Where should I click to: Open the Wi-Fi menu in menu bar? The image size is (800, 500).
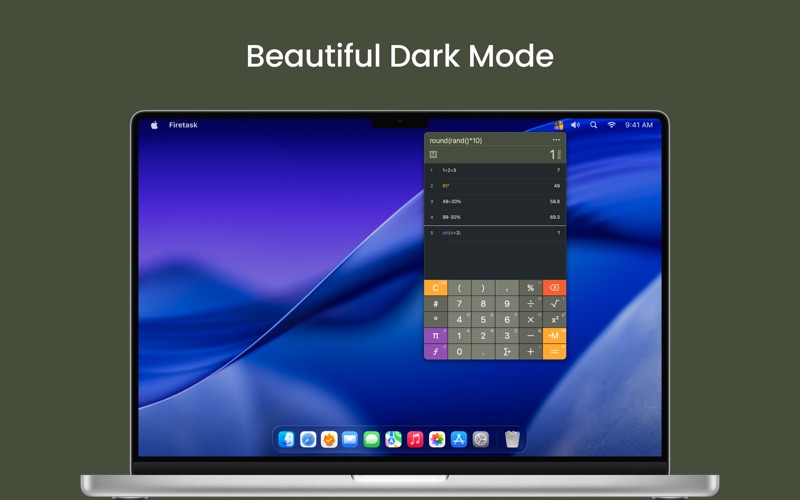[x=611, y=125]
